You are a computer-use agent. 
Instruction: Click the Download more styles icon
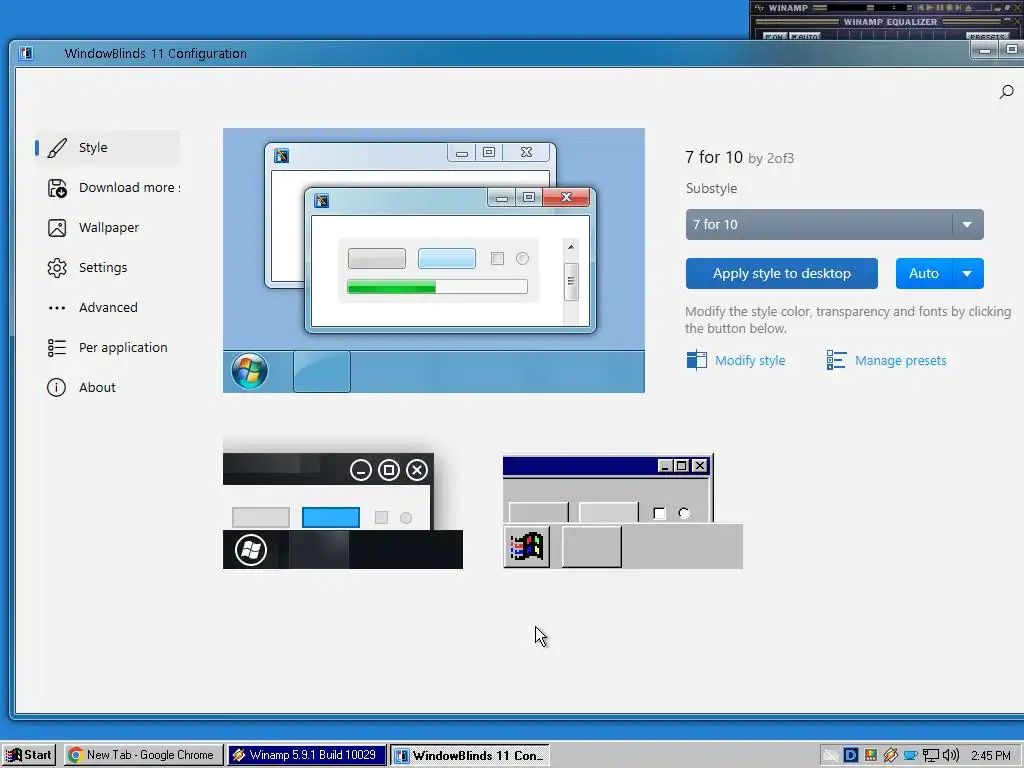point(57,188)
